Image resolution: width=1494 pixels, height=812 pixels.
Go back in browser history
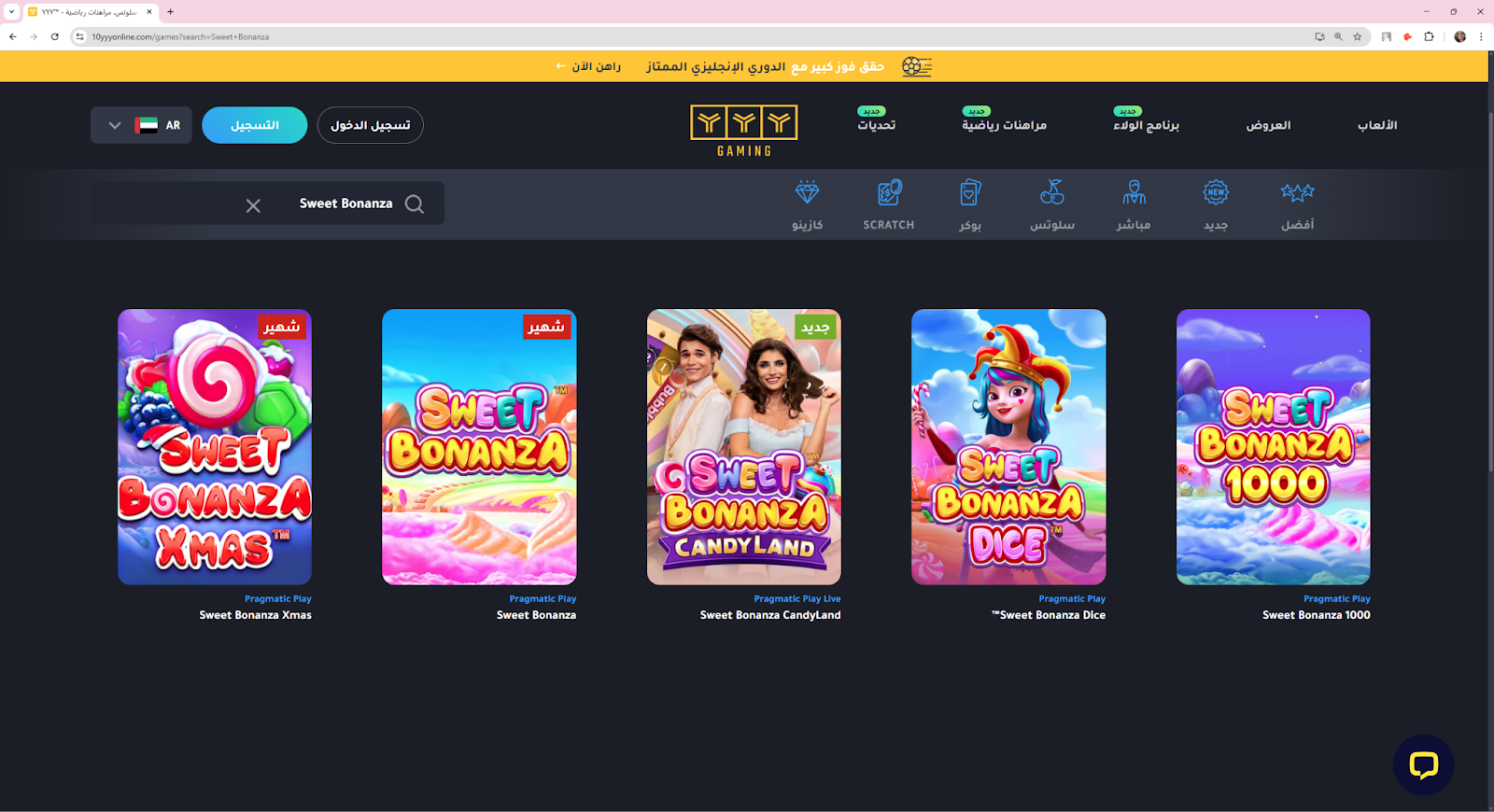pyautogui.click(x=13, y=36)
